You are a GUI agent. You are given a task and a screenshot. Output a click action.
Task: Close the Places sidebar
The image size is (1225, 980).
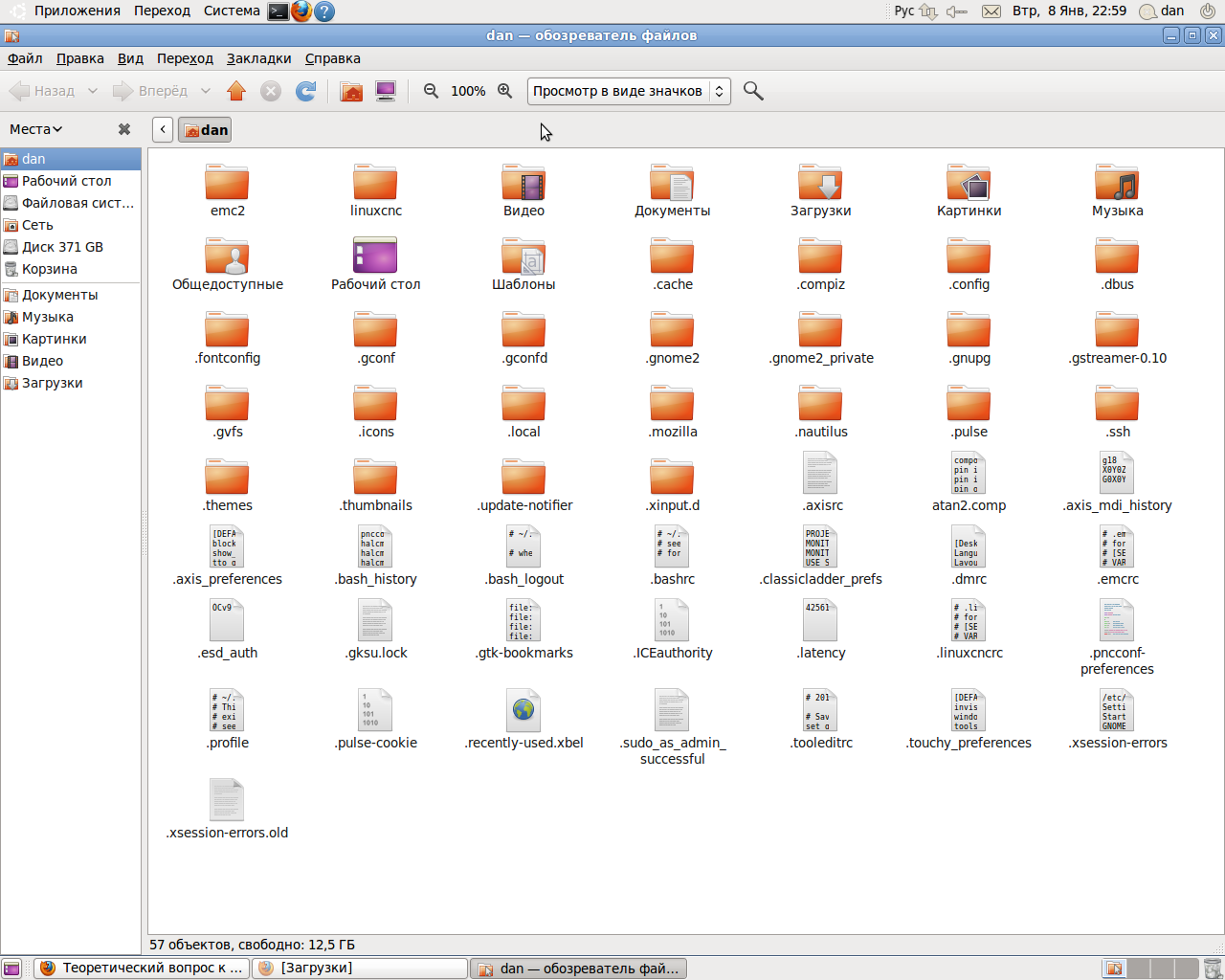[124, 129]
